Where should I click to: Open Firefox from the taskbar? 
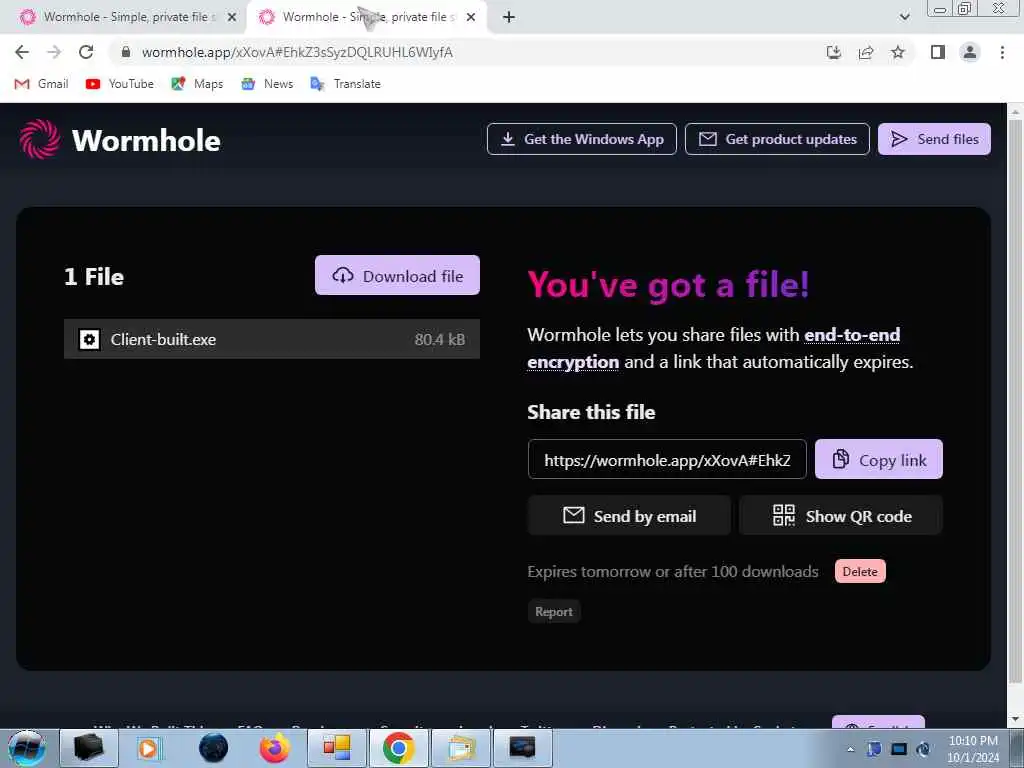point(274,748)
